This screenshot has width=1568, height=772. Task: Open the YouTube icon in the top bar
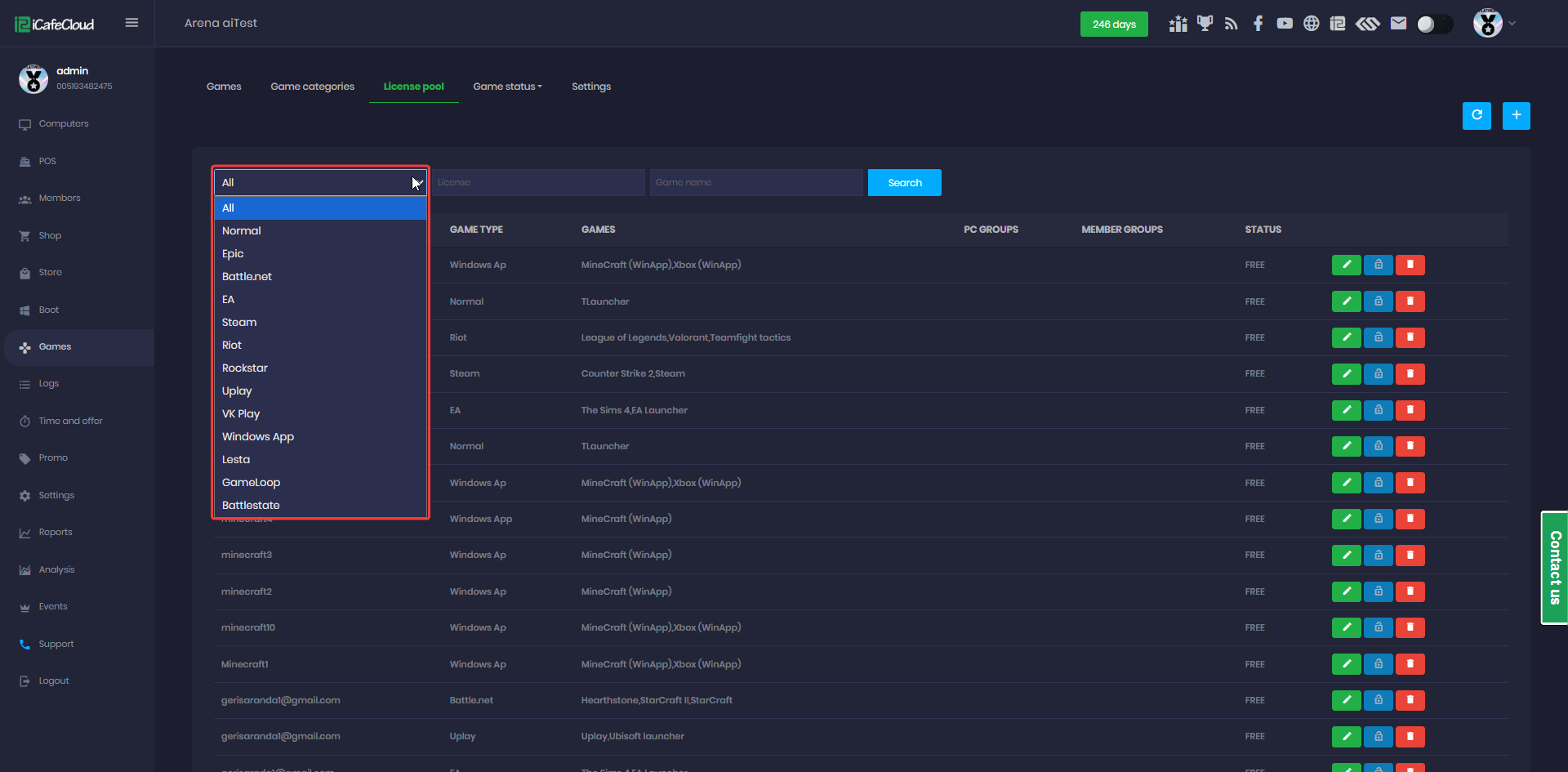tap(1284, 24)
